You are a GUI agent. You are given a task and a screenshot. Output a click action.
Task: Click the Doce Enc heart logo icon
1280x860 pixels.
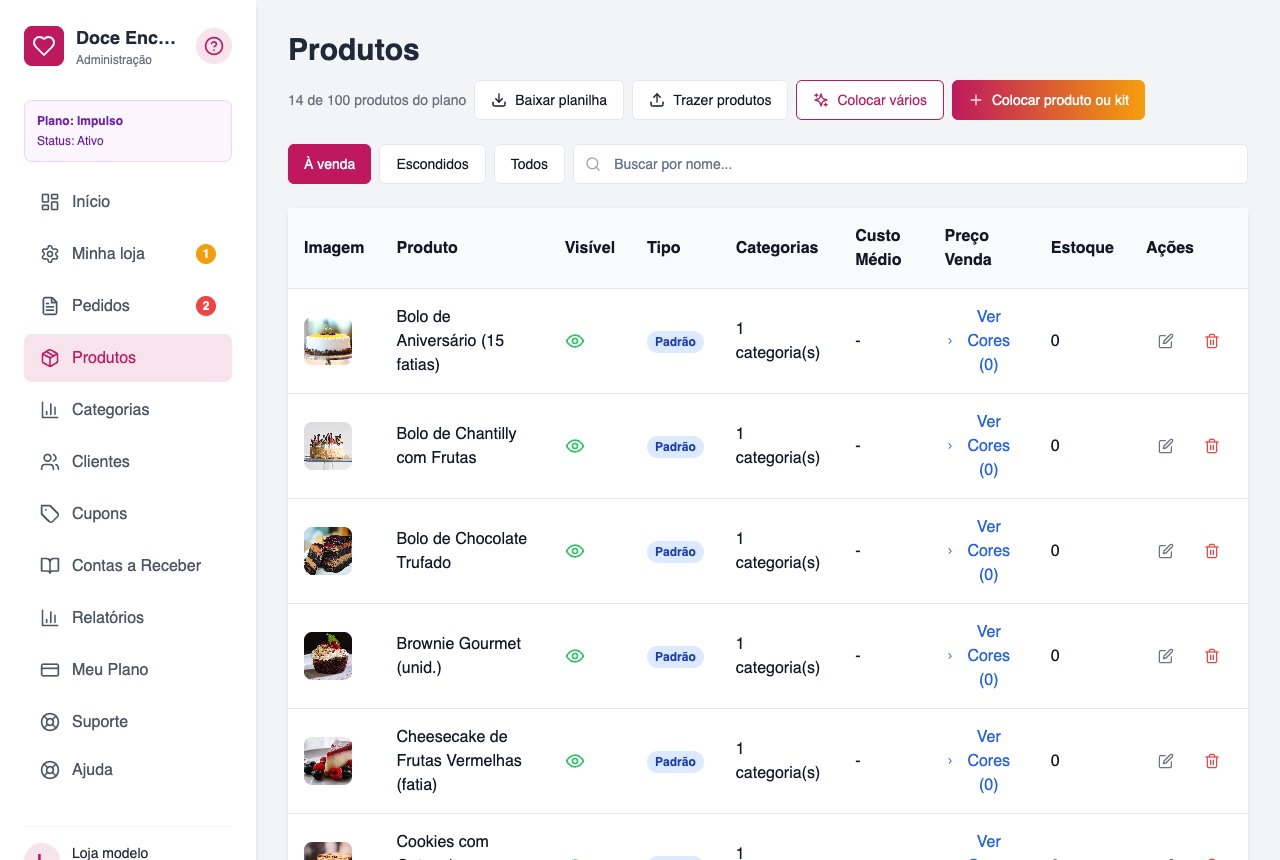44,46
